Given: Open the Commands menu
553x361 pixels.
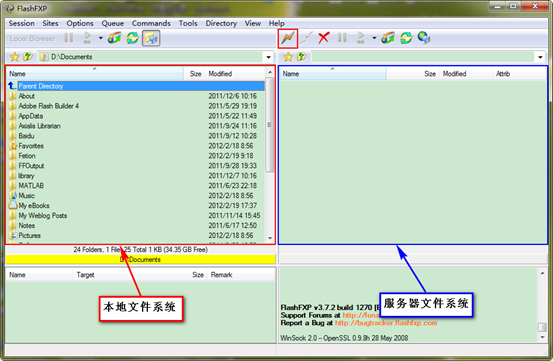Looking at the screenshot, I should [151, 23].
